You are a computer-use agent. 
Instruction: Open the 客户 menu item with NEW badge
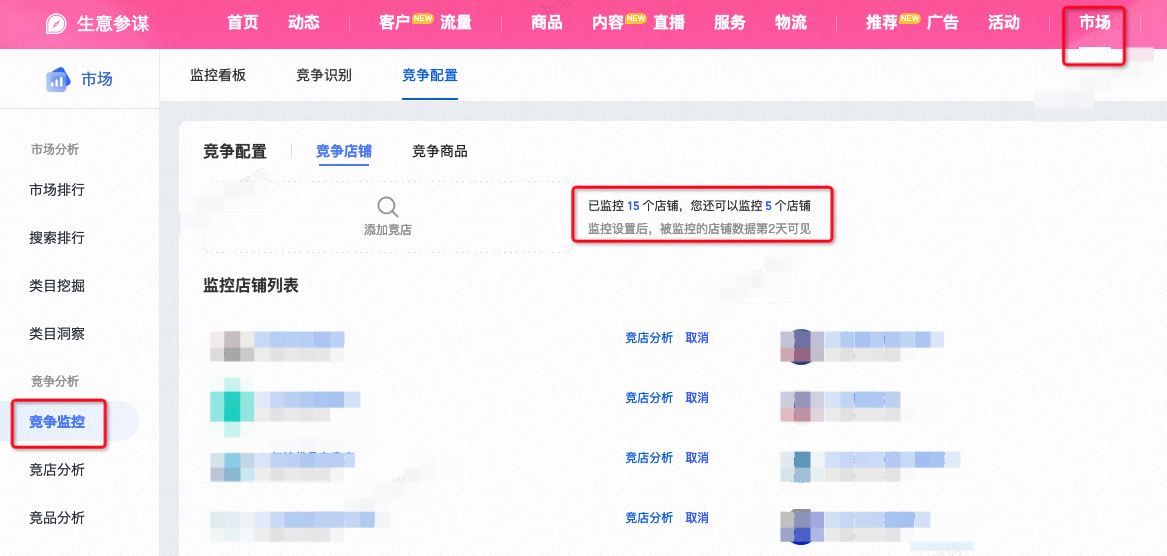pos(394,22)
